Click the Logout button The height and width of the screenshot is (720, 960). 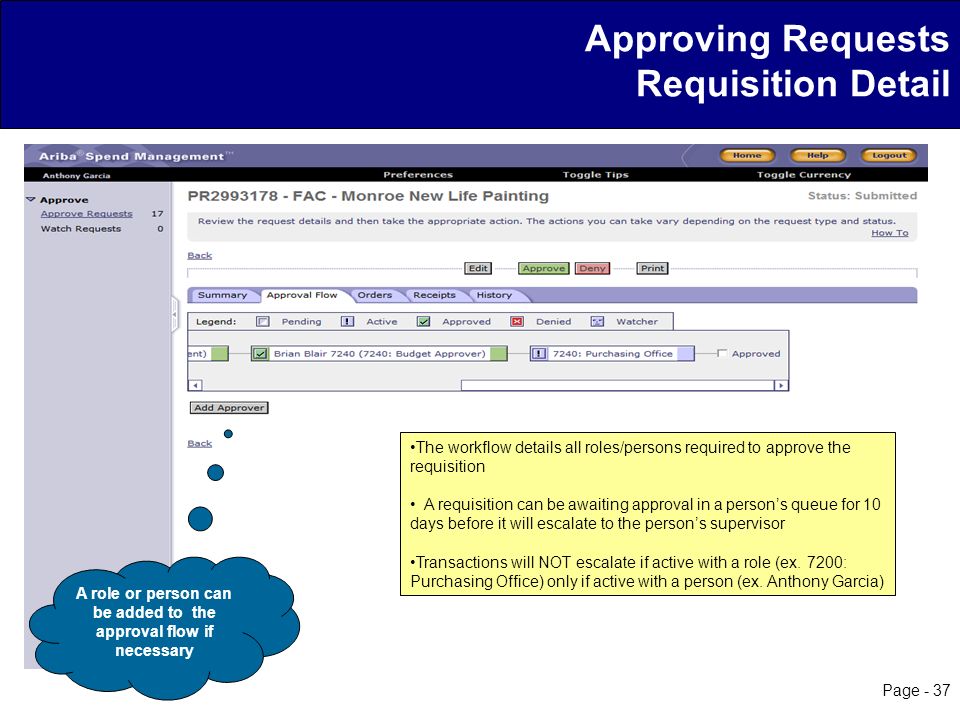(x=889, y=156)
